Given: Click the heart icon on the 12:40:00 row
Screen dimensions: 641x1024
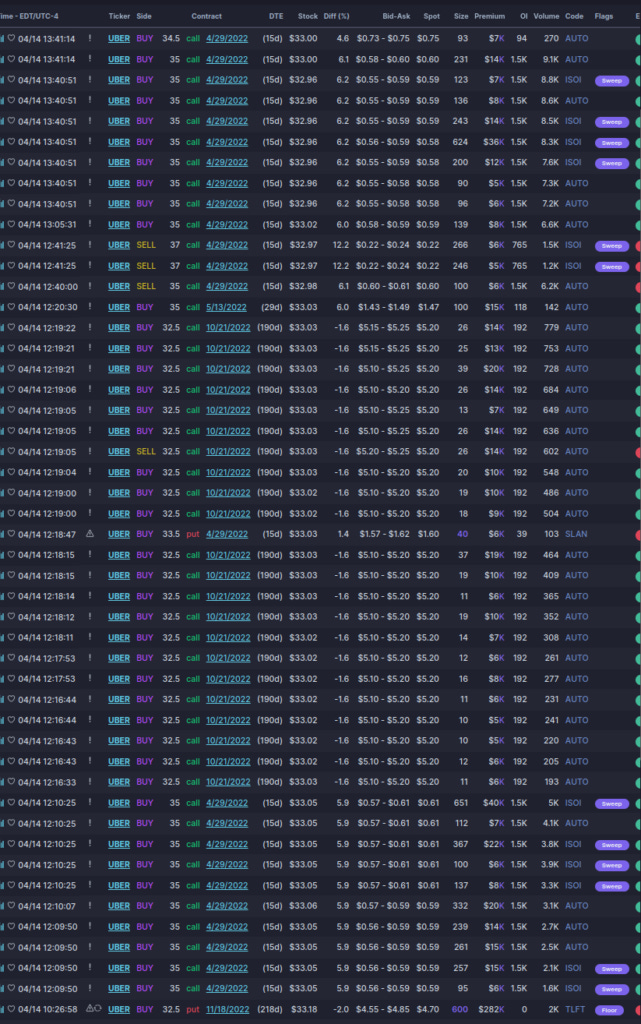Looking at the screenshot, I should pyautogui.click(x=11, y=286).
